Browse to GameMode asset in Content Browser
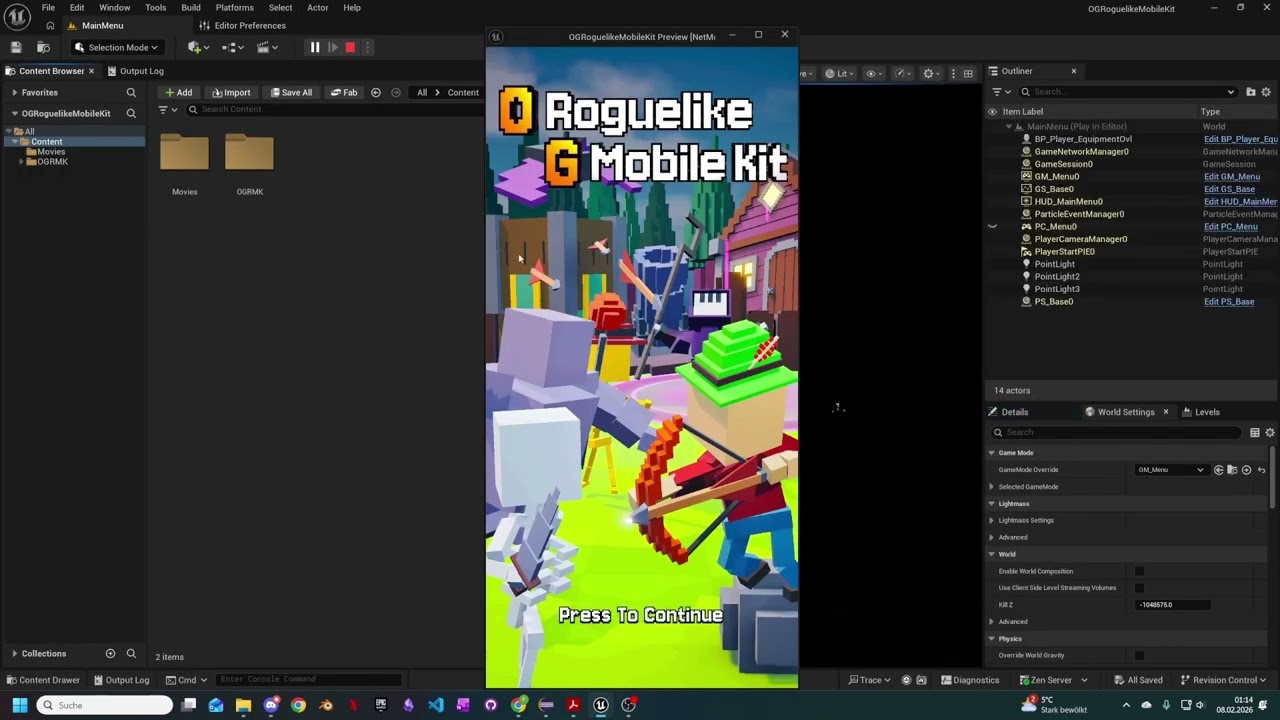The height and width of the screenshot is (720, 1280). pyautogui.click(x=1232, y=470)
